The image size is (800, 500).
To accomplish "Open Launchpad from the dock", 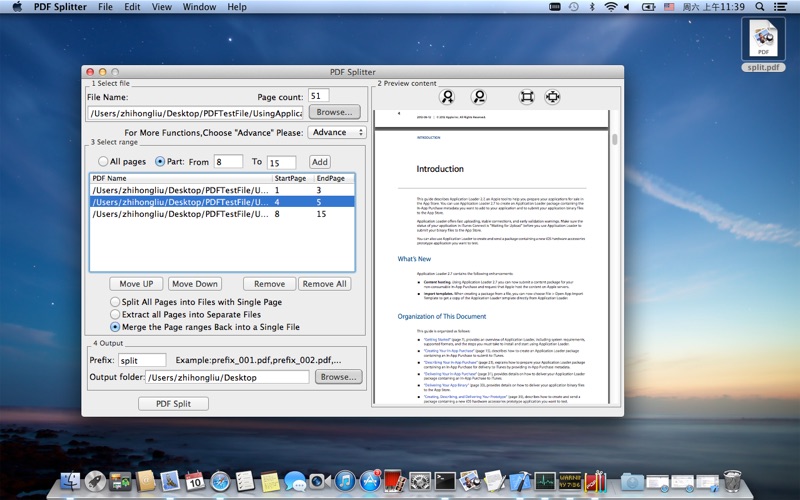I will [95, 481].
